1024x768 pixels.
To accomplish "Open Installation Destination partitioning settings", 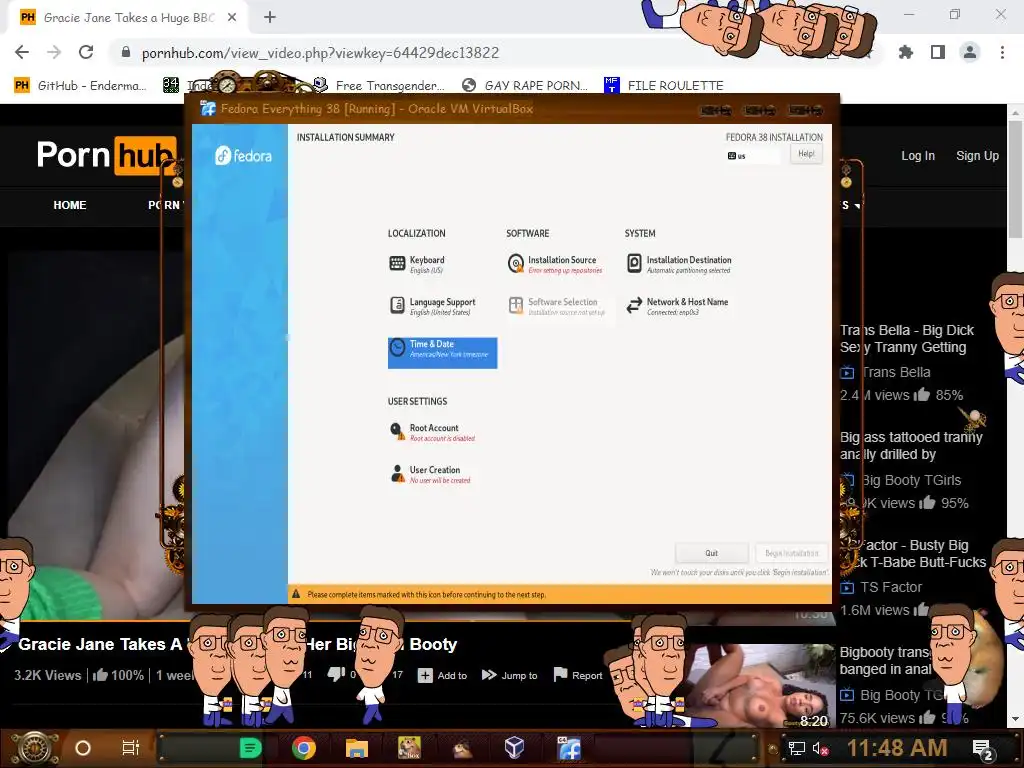I will pos(679,264).
